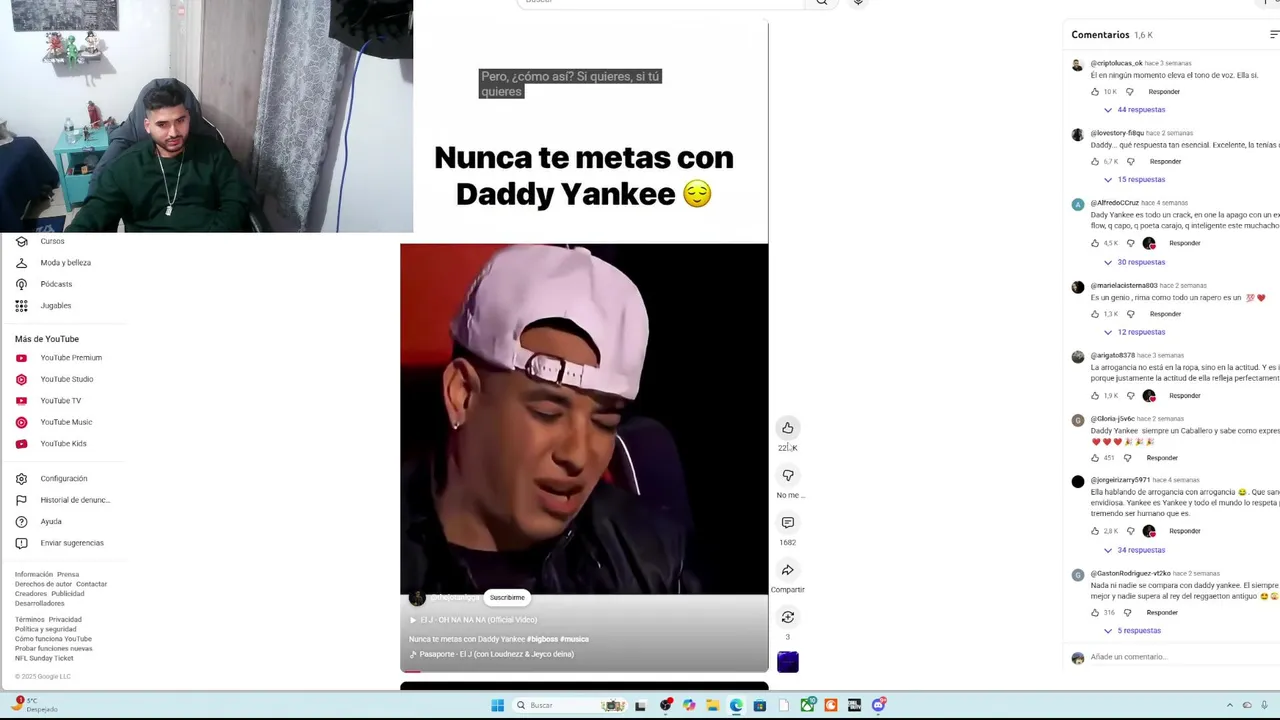Image resolution: width=1280 pixels, height=720 pixels.
Task: Like @lovestory-fi8qu's comment
Action: click(x=1095, y=162)
